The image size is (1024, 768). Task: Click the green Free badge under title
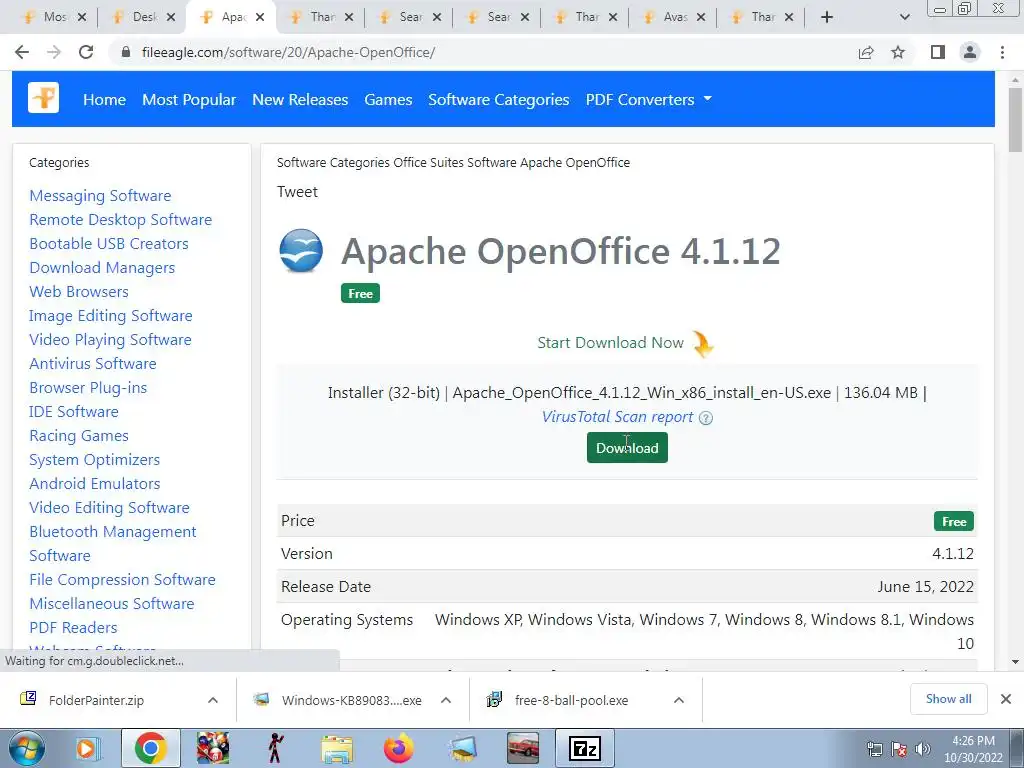click(360, 293)
